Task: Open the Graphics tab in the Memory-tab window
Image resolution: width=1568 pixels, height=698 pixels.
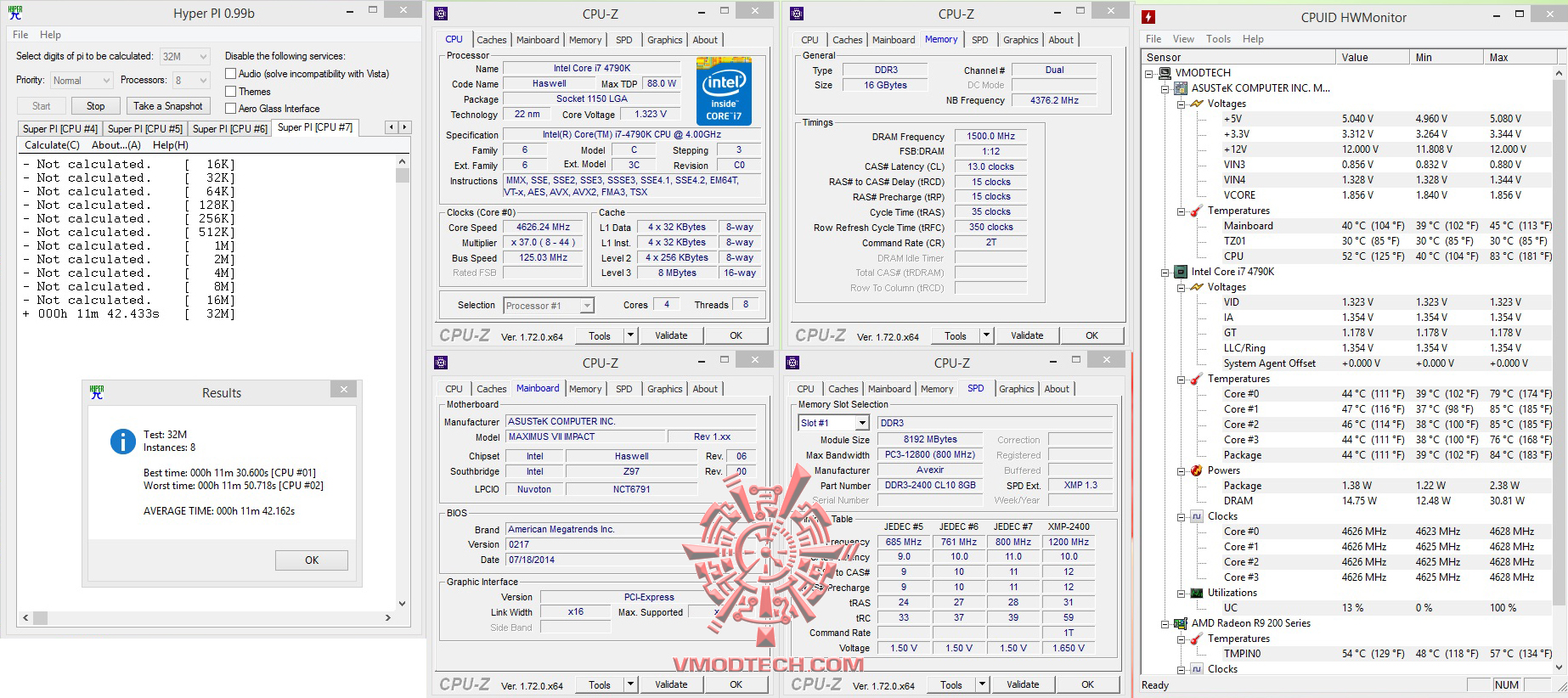Action: pos(1020,40)
